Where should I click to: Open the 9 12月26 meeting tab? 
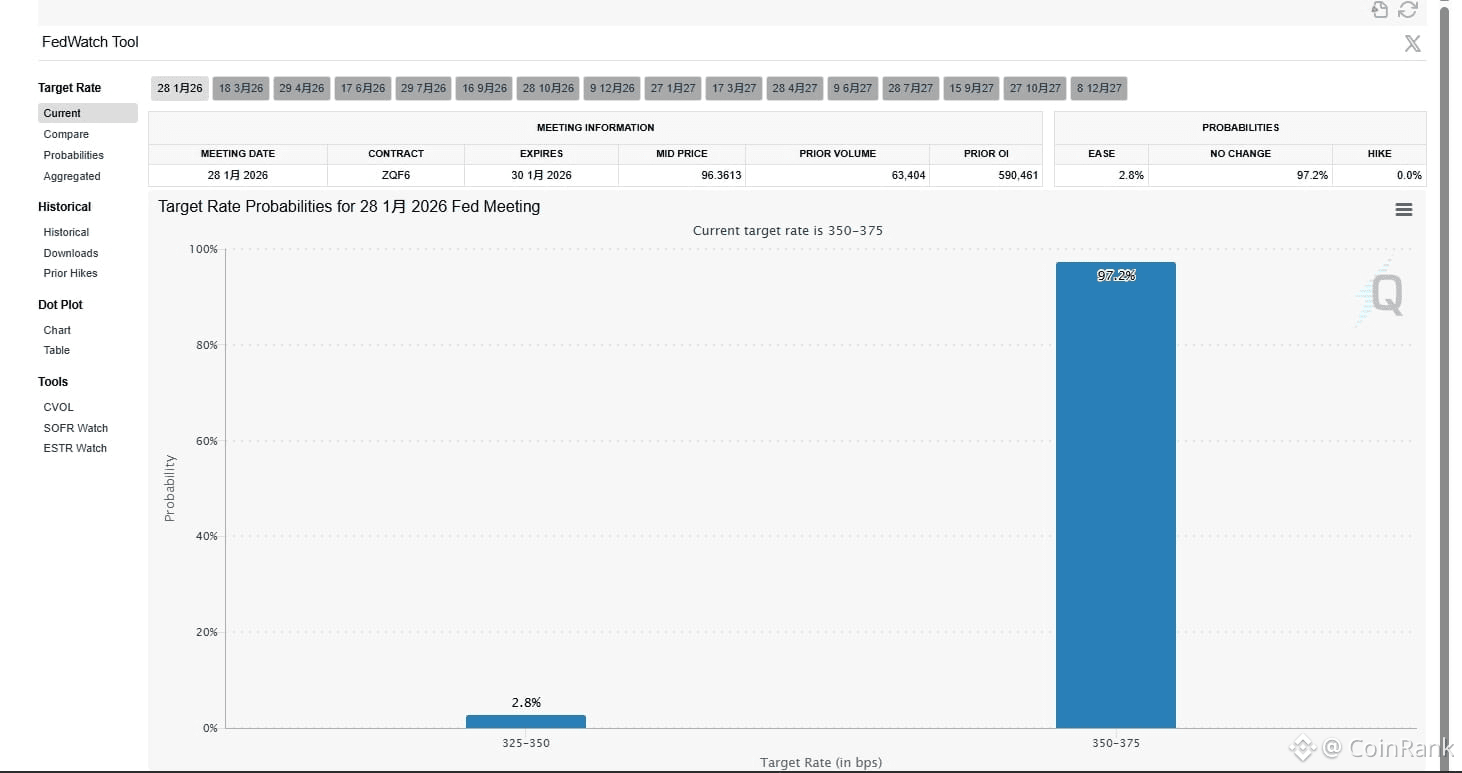612,88
